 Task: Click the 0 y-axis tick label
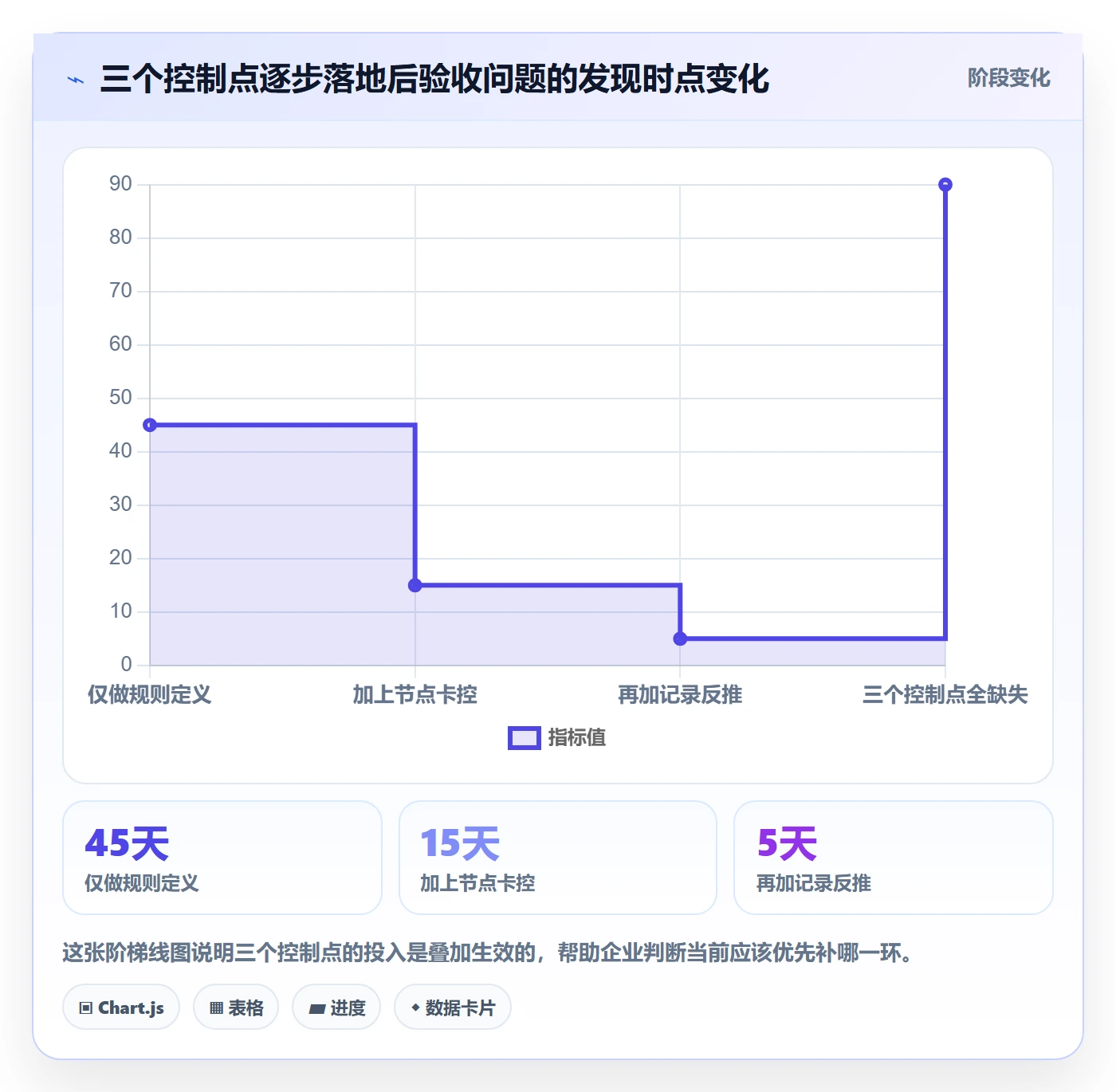coord(127,665)
